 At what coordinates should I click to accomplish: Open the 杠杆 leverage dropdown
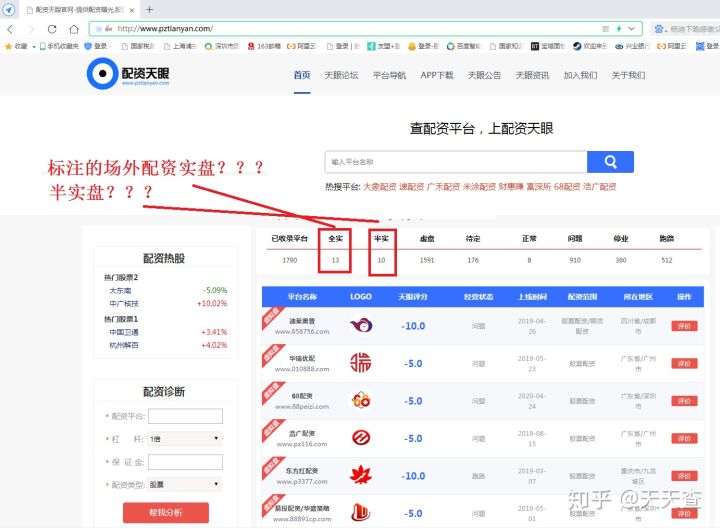tap(185, 439)
